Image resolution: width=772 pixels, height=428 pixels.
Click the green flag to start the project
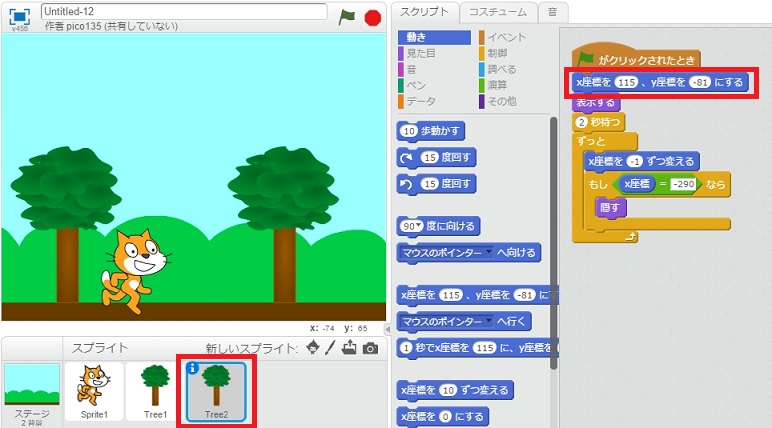pyautogui.click(x=347, y=18)
